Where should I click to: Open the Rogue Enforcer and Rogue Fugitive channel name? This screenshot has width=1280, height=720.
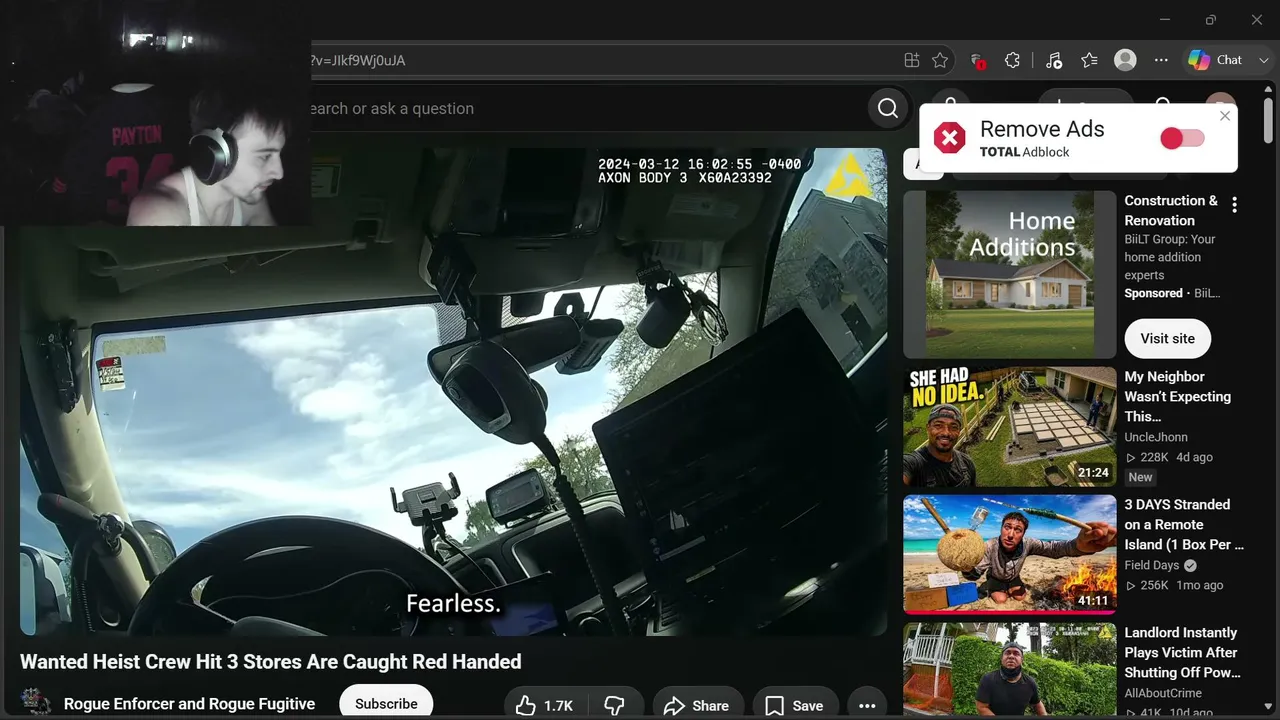[x=189, y=704]
